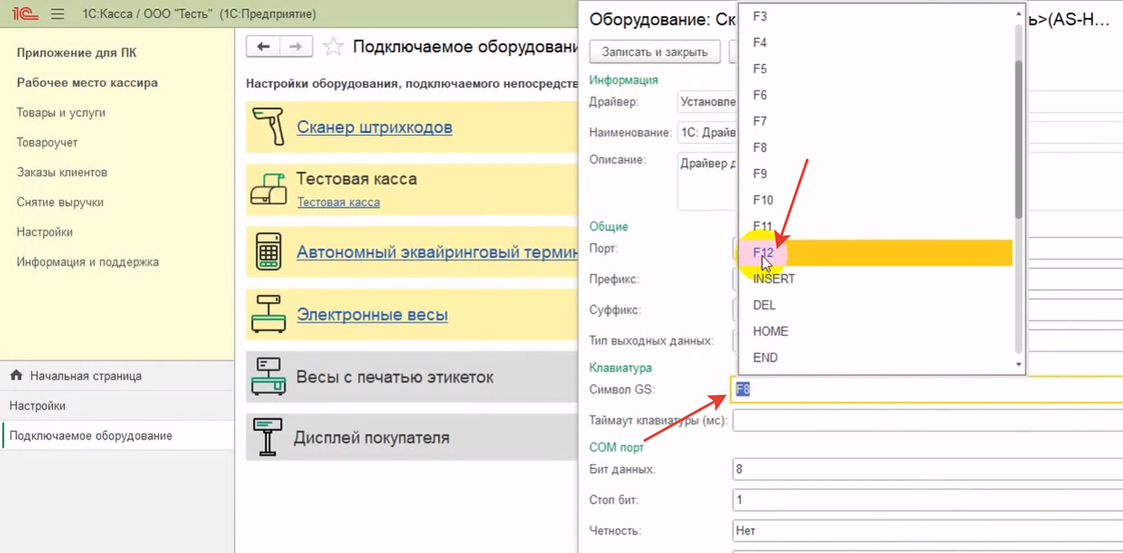This screenshot has height=553, width=1123.
Task: Choose F4 in the dropdown list
Action: (x=877, y=43)
